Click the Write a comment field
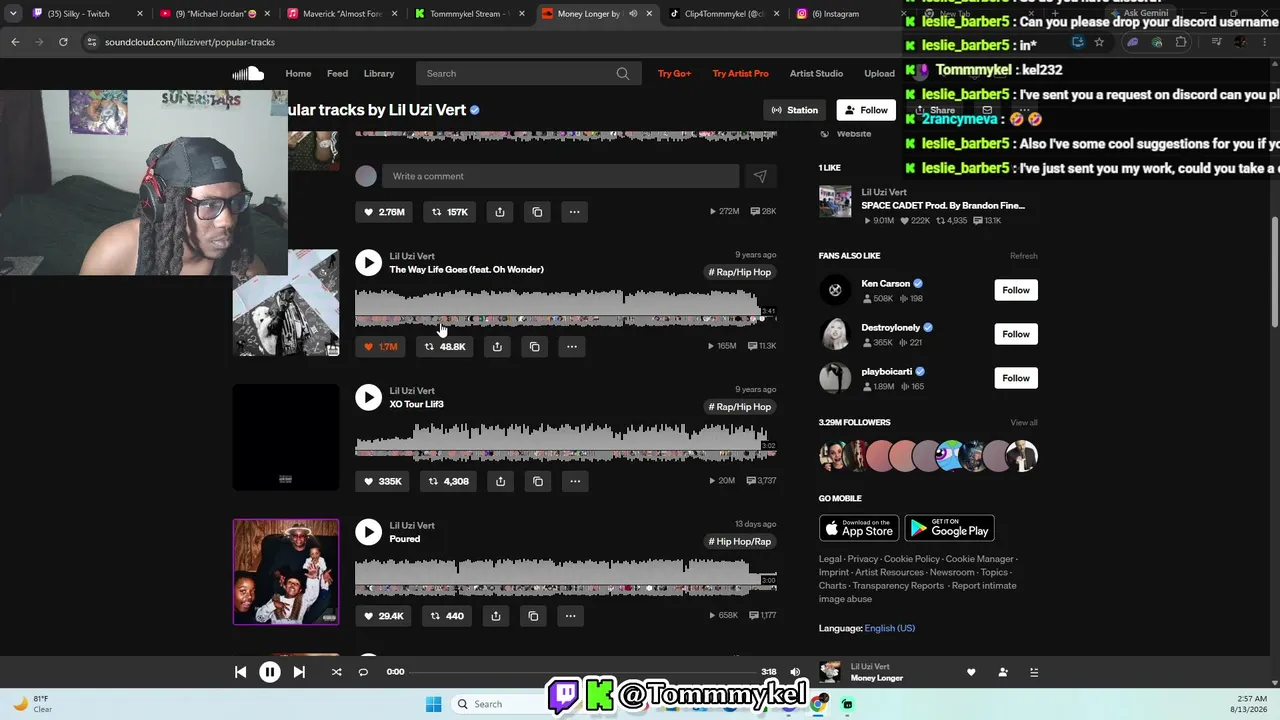This screenshot has height=720, width=1280. 560,176
